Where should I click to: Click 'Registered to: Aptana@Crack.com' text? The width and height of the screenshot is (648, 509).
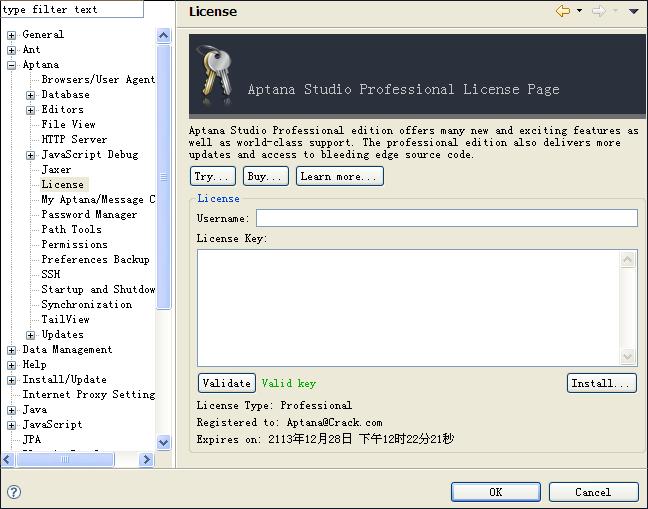(289, 422)
